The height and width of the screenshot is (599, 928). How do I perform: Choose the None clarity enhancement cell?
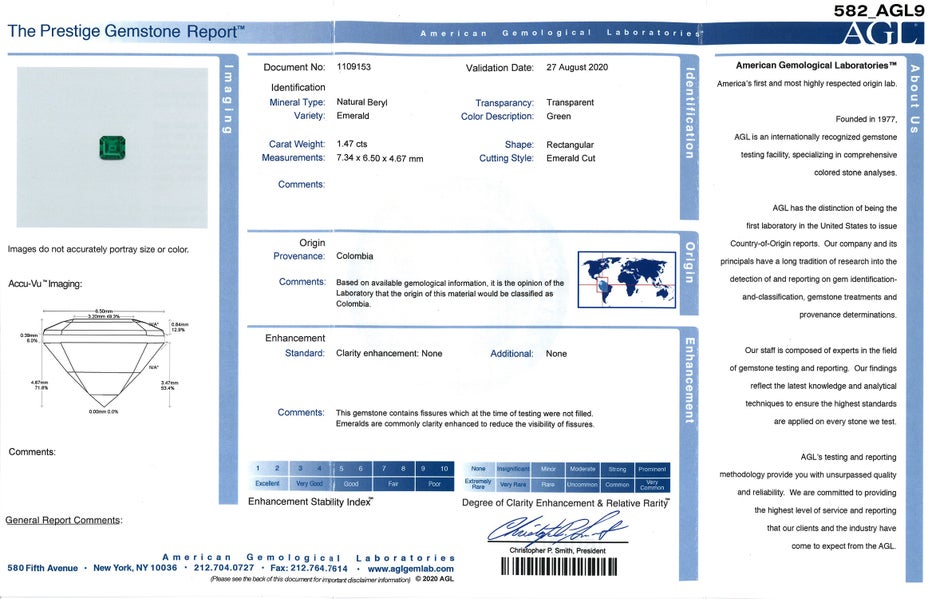478,468
